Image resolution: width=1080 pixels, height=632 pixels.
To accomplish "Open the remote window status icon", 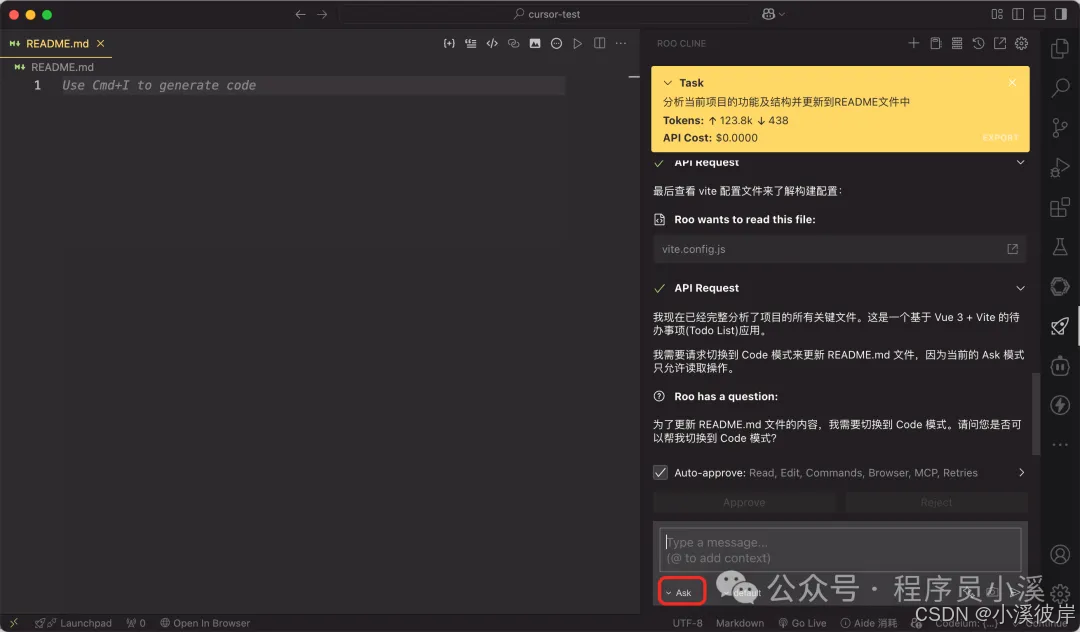I will (x=14, y=622).
